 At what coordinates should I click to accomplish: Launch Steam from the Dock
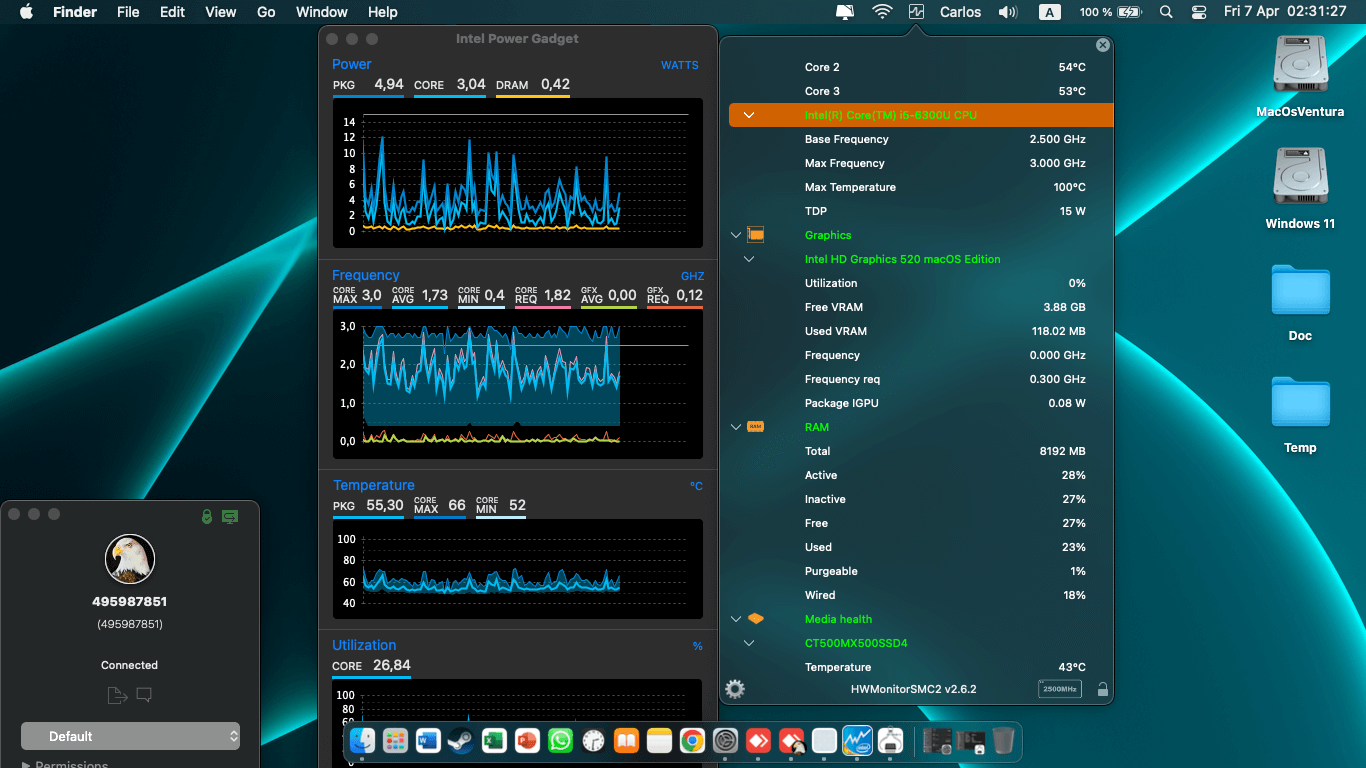click(x=461, y=740)
